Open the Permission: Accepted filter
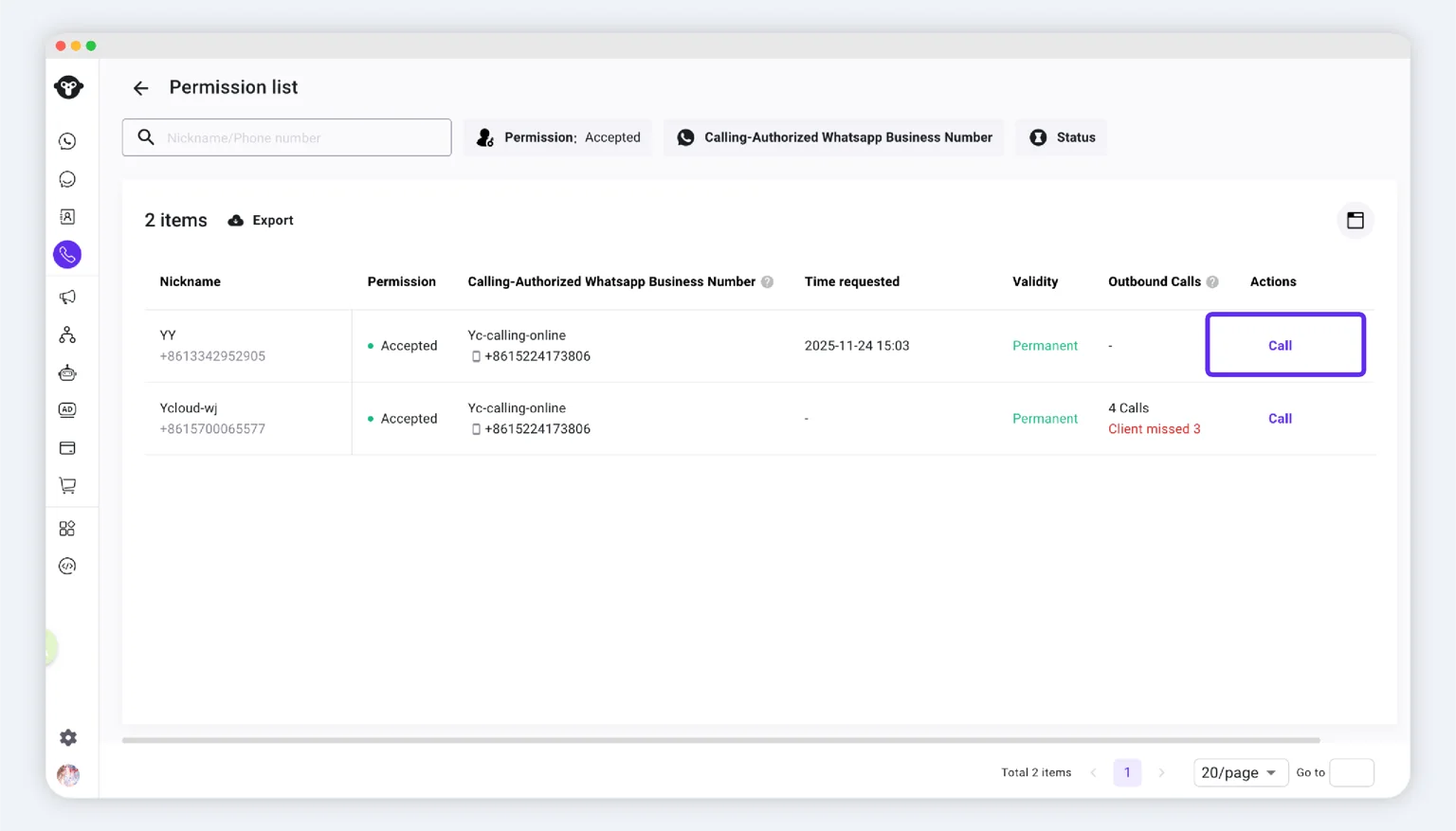The width and height of the screenshot is (1456, 831). coord(558,137)
